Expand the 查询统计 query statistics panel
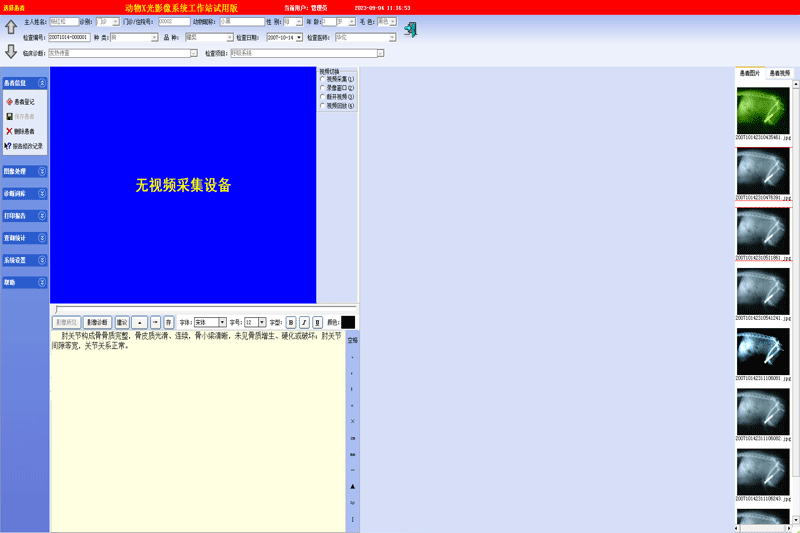This screenshot has height=533, width=800. point(42,238)
